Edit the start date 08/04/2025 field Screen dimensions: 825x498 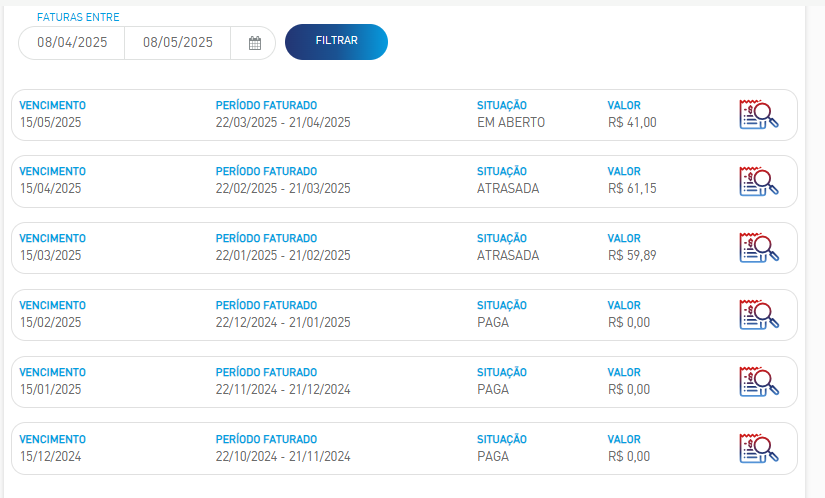[72, 43]
